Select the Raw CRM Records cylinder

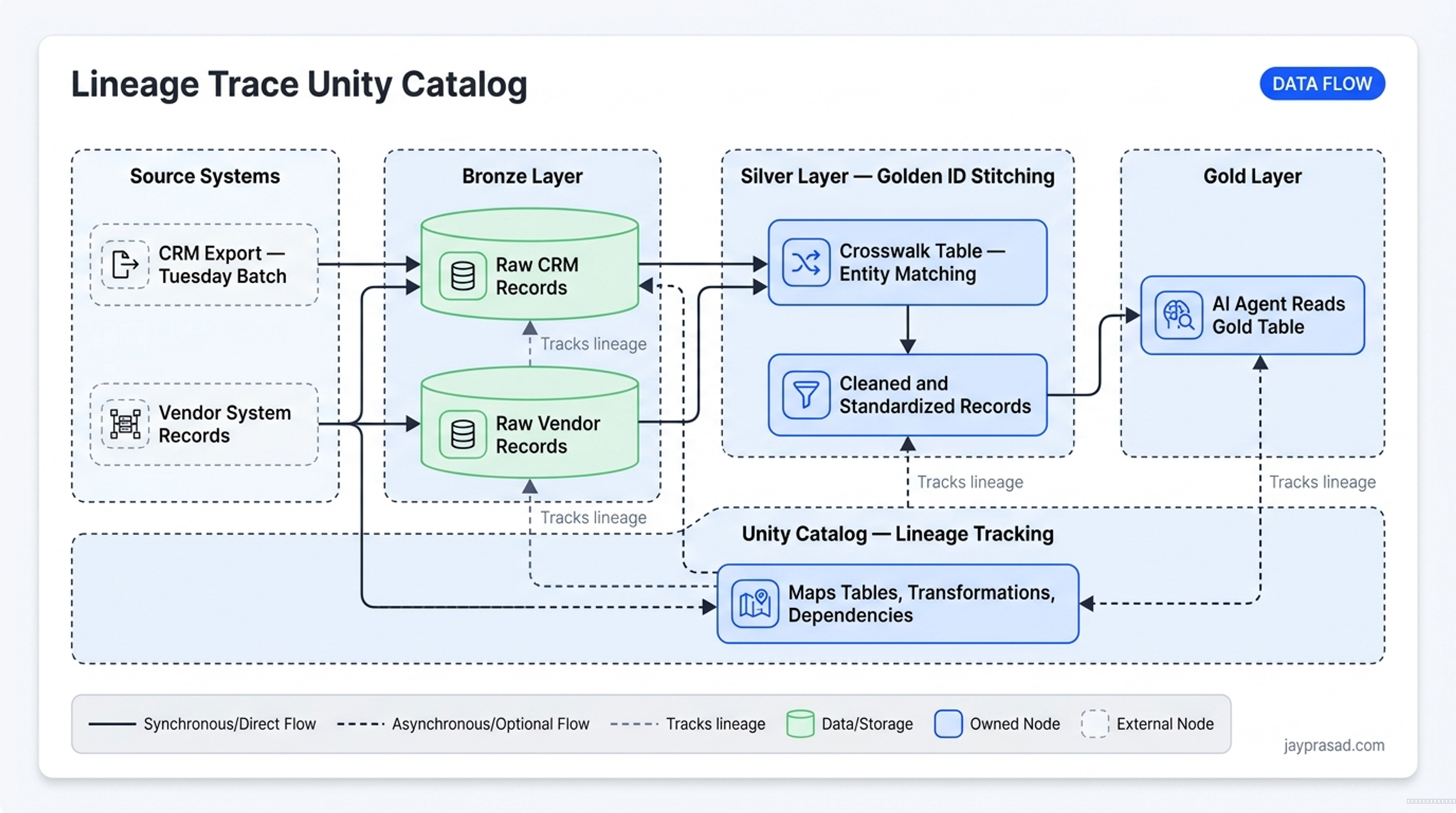(x=530, y=264)
